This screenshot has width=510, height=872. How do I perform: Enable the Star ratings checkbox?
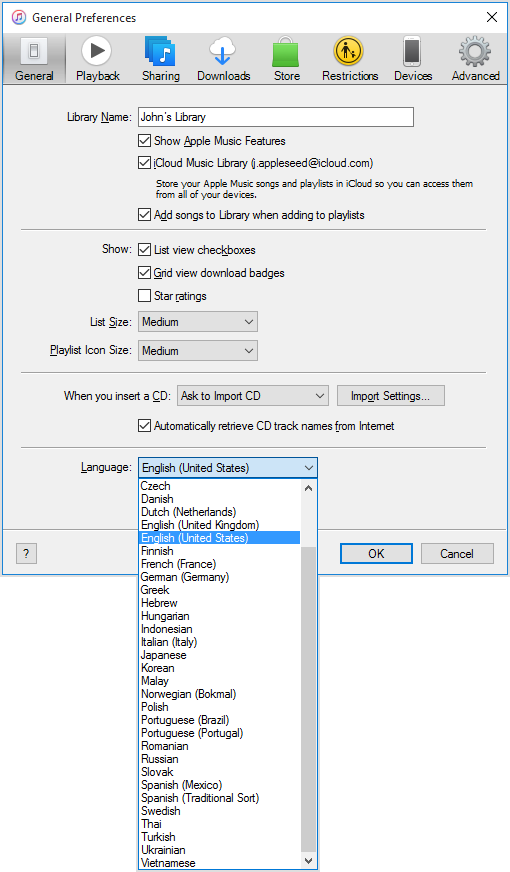click(x=145, y=295)
